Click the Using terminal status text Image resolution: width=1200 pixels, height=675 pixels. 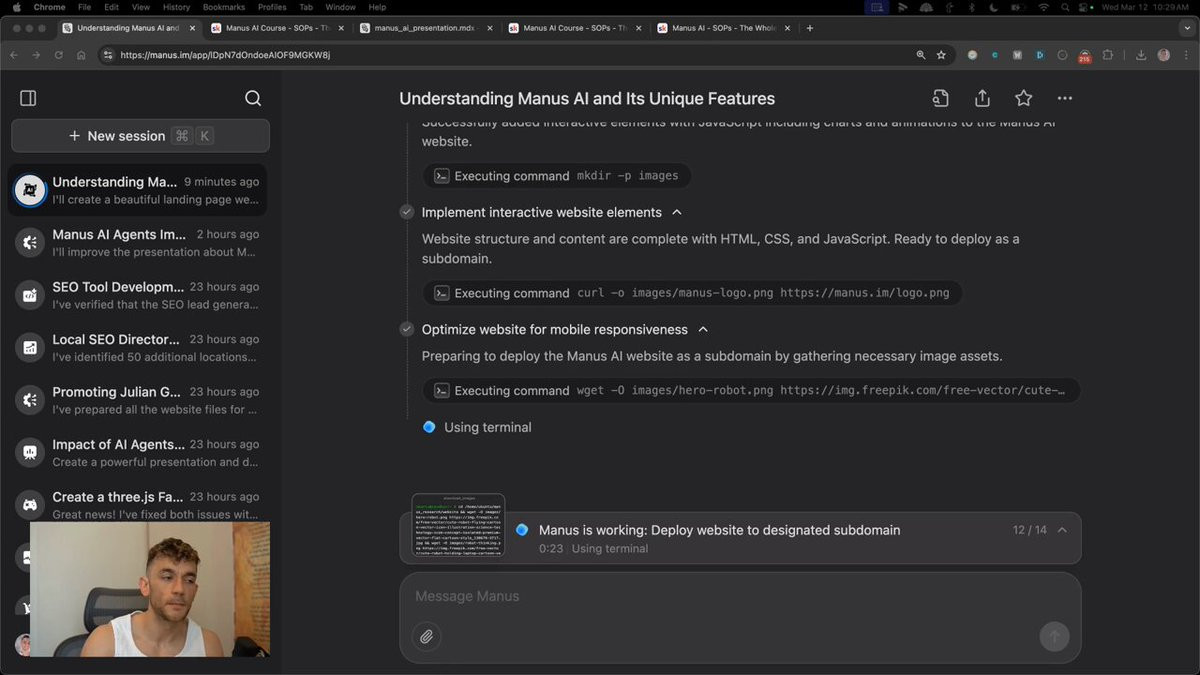(x=488, y=427)
